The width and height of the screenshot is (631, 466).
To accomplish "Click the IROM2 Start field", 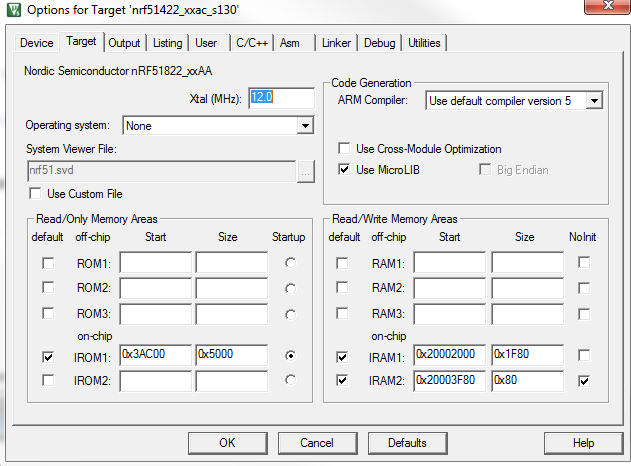I will click(x=155, y=381).
